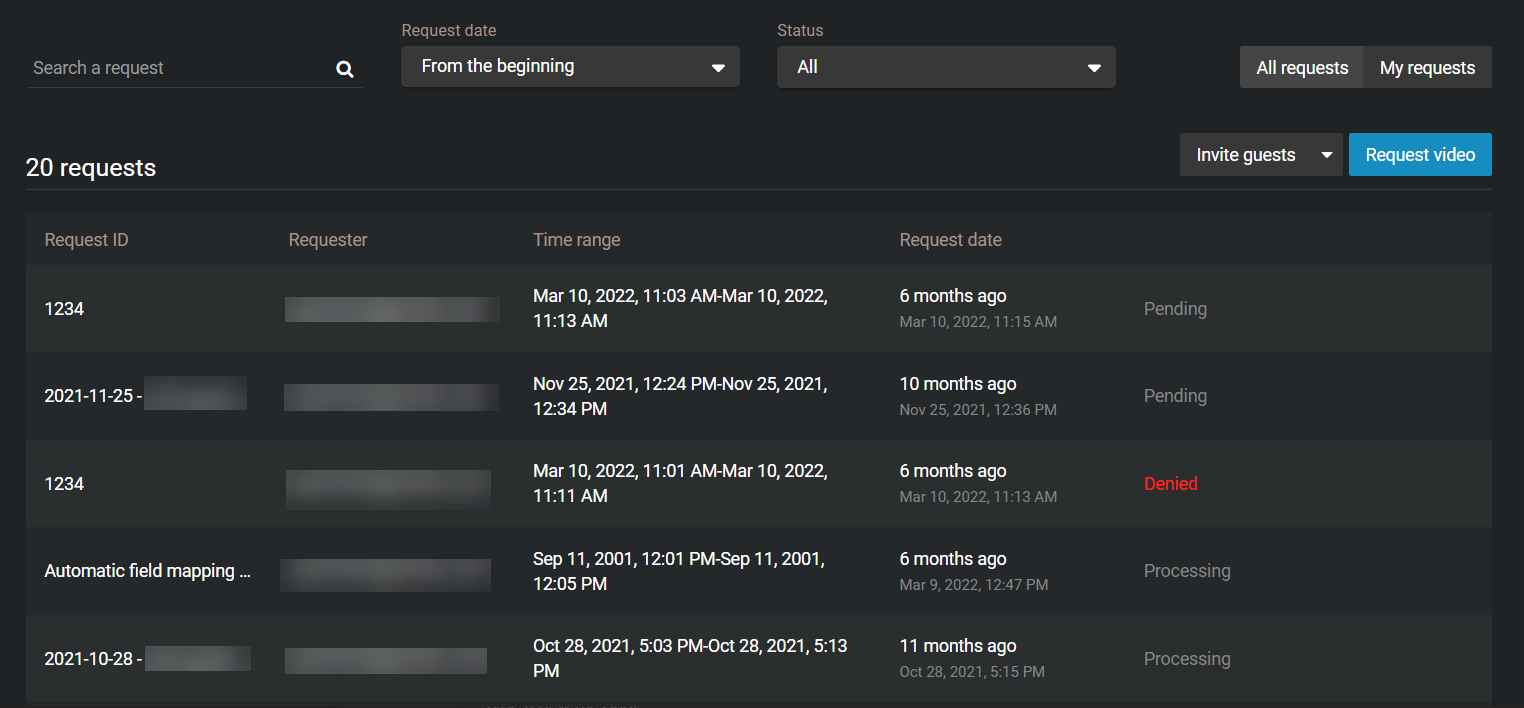The width and height of the screenshot is (1524, 708).
Task: Select time range Oct 28, 2021, 5:03 PM
Action: (690, 659)
